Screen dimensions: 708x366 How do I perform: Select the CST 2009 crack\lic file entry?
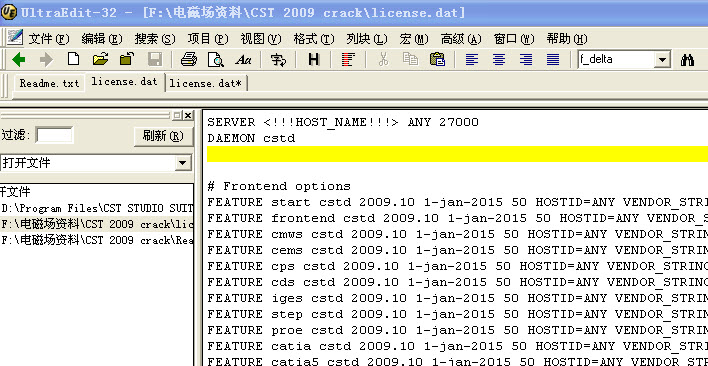pyautogui.click(x=97, y=224)
